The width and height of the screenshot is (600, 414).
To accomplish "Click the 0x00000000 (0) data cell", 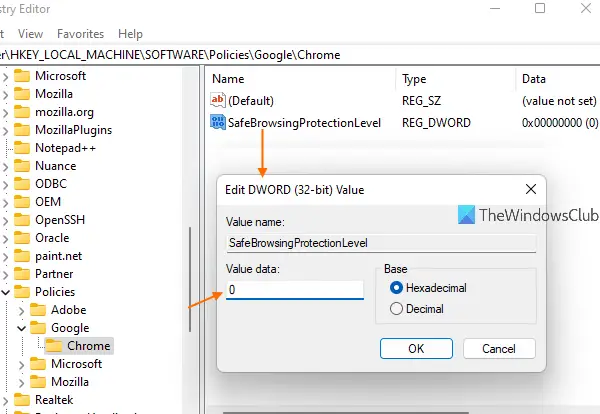I will coord(560,123).
